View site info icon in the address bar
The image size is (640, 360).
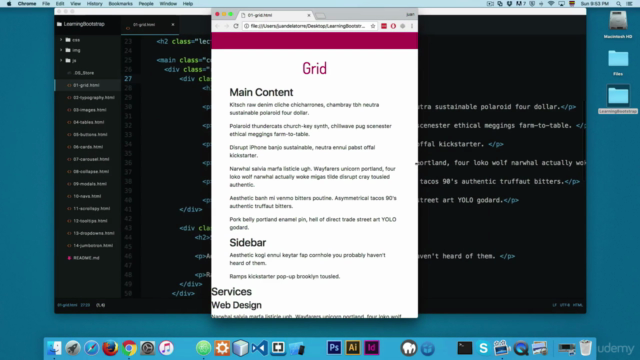246,26
